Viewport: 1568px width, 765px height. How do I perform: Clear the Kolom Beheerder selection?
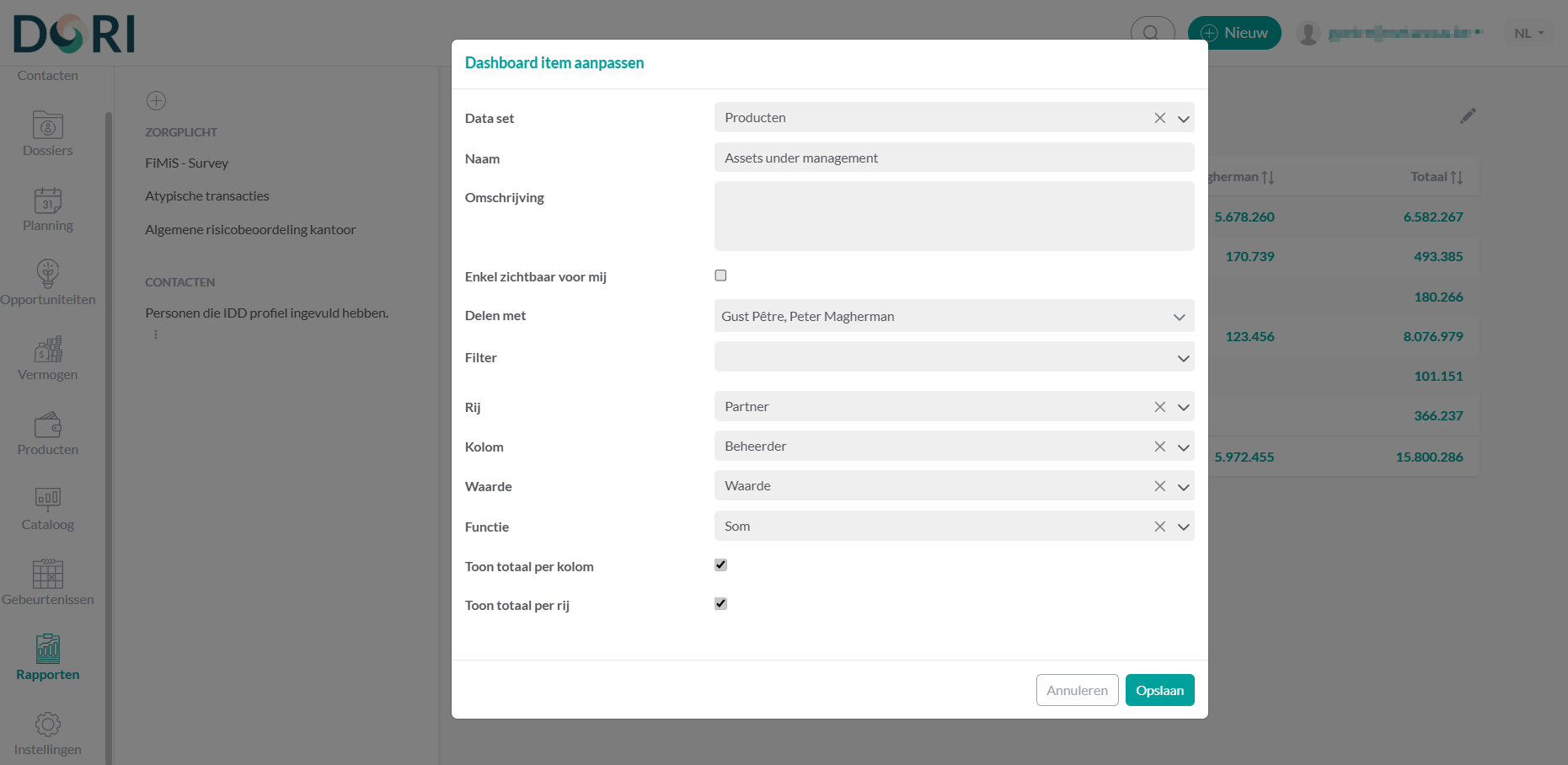pyautogui.click(x=1160, y=447)
